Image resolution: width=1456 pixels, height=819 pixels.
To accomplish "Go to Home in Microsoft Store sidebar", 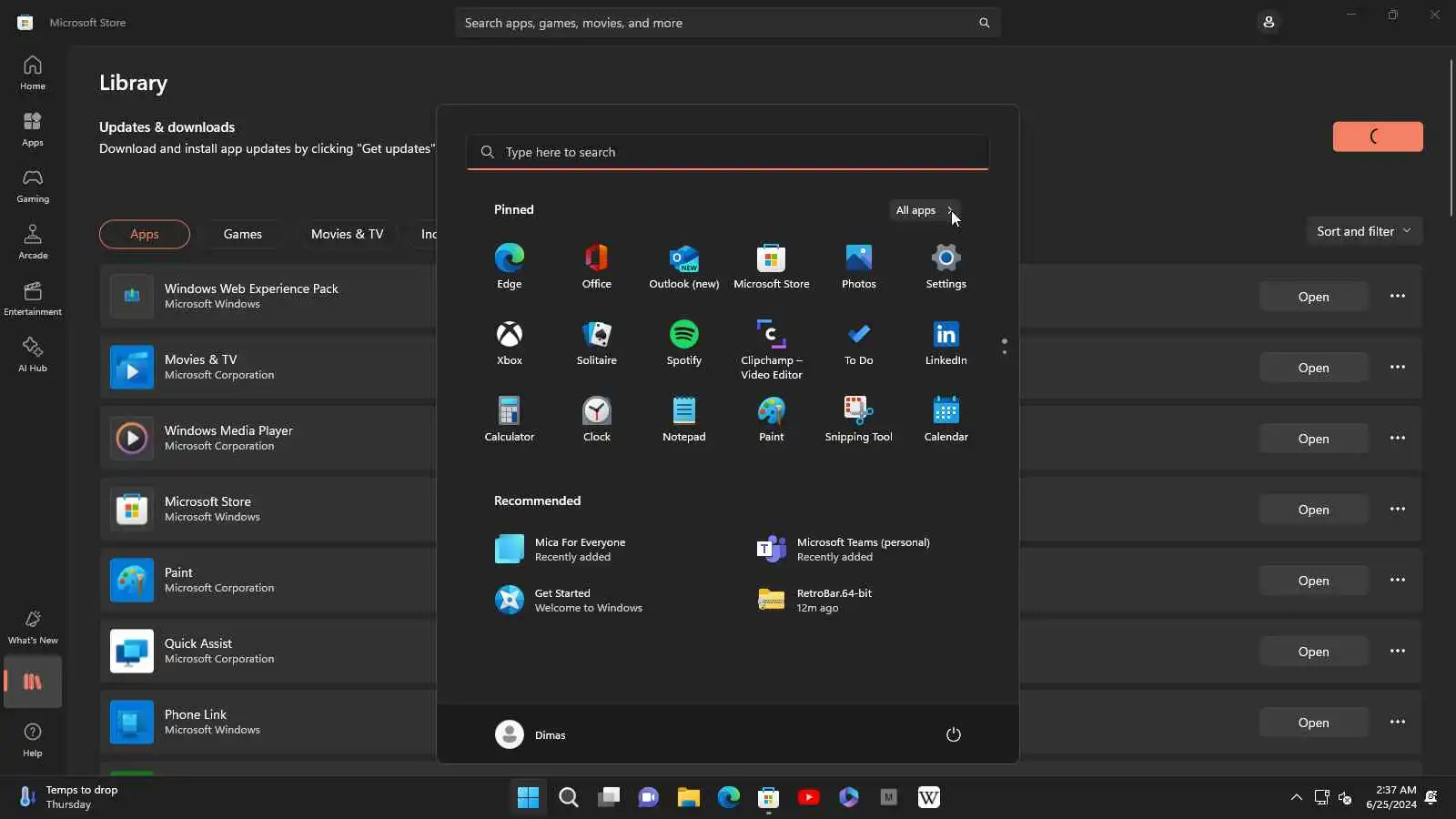I will pos(33,73).
